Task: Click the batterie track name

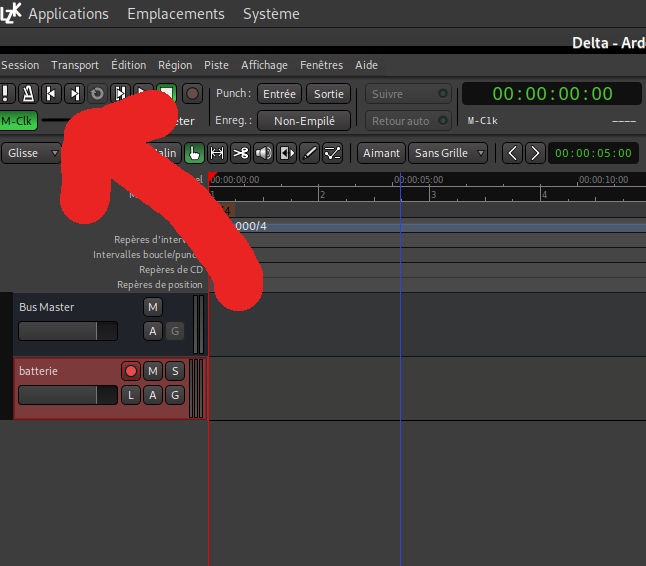Action: click(38, 371)
